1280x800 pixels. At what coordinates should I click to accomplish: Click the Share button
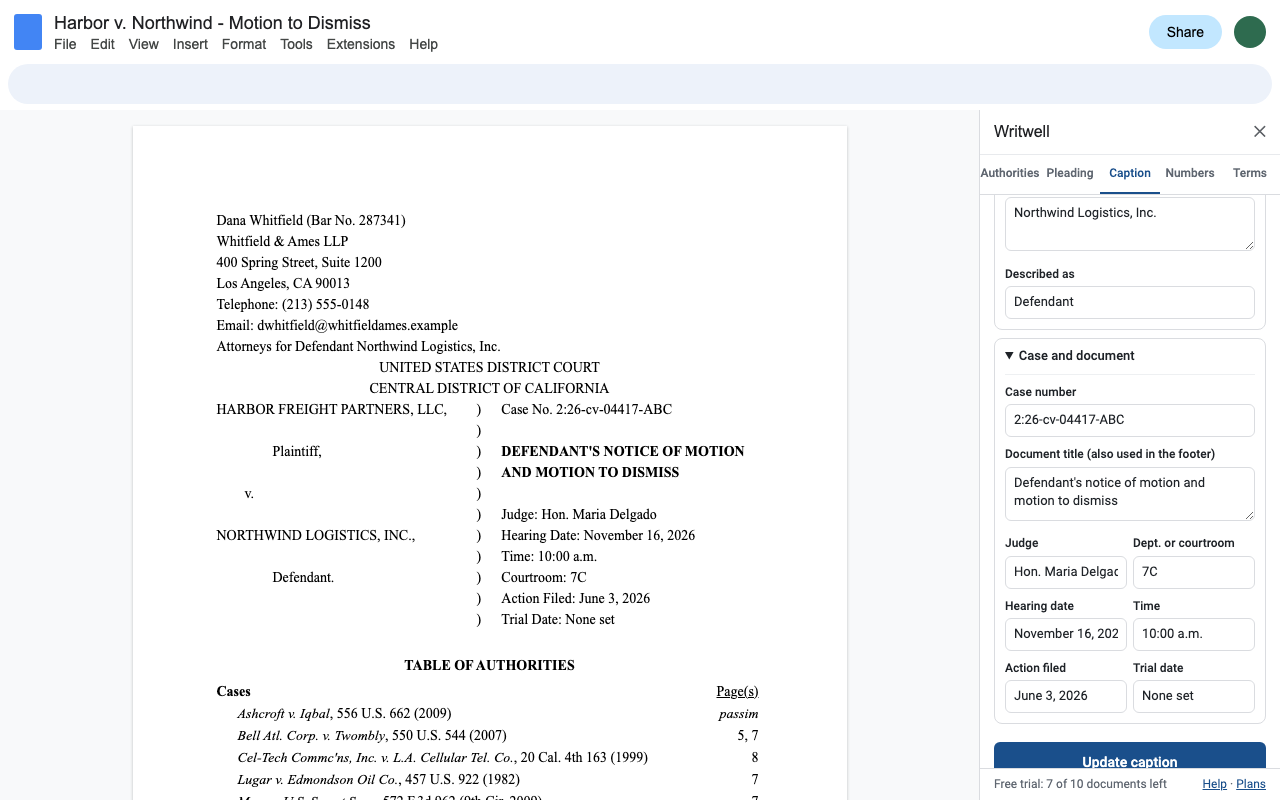point(1185,32)
